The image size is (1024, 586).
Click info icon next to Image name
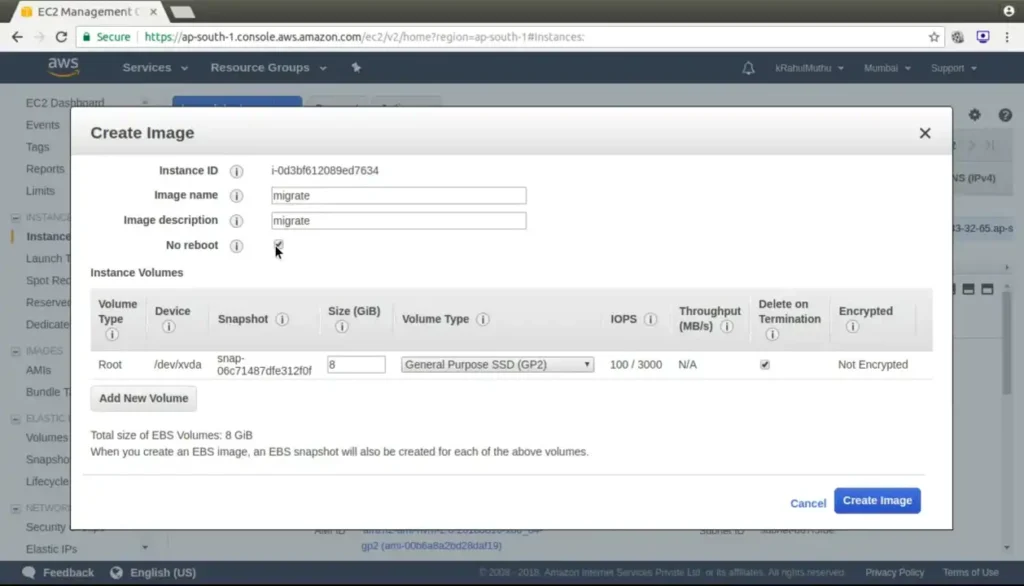coord(237,196)
